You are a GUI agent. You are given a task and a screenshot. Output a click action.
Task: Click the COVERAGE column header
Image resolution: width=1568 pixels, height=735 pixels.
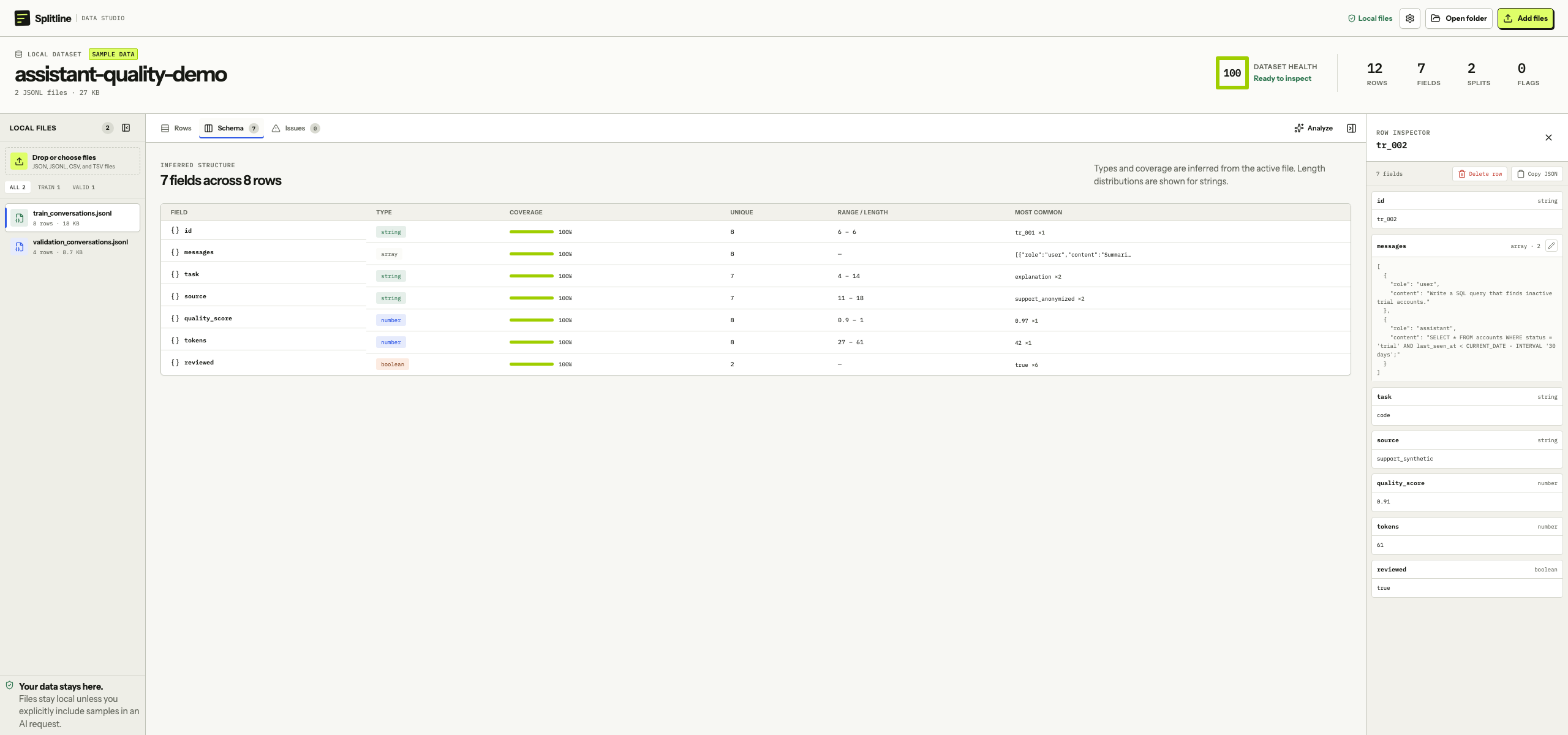click(x=526, y=213)
